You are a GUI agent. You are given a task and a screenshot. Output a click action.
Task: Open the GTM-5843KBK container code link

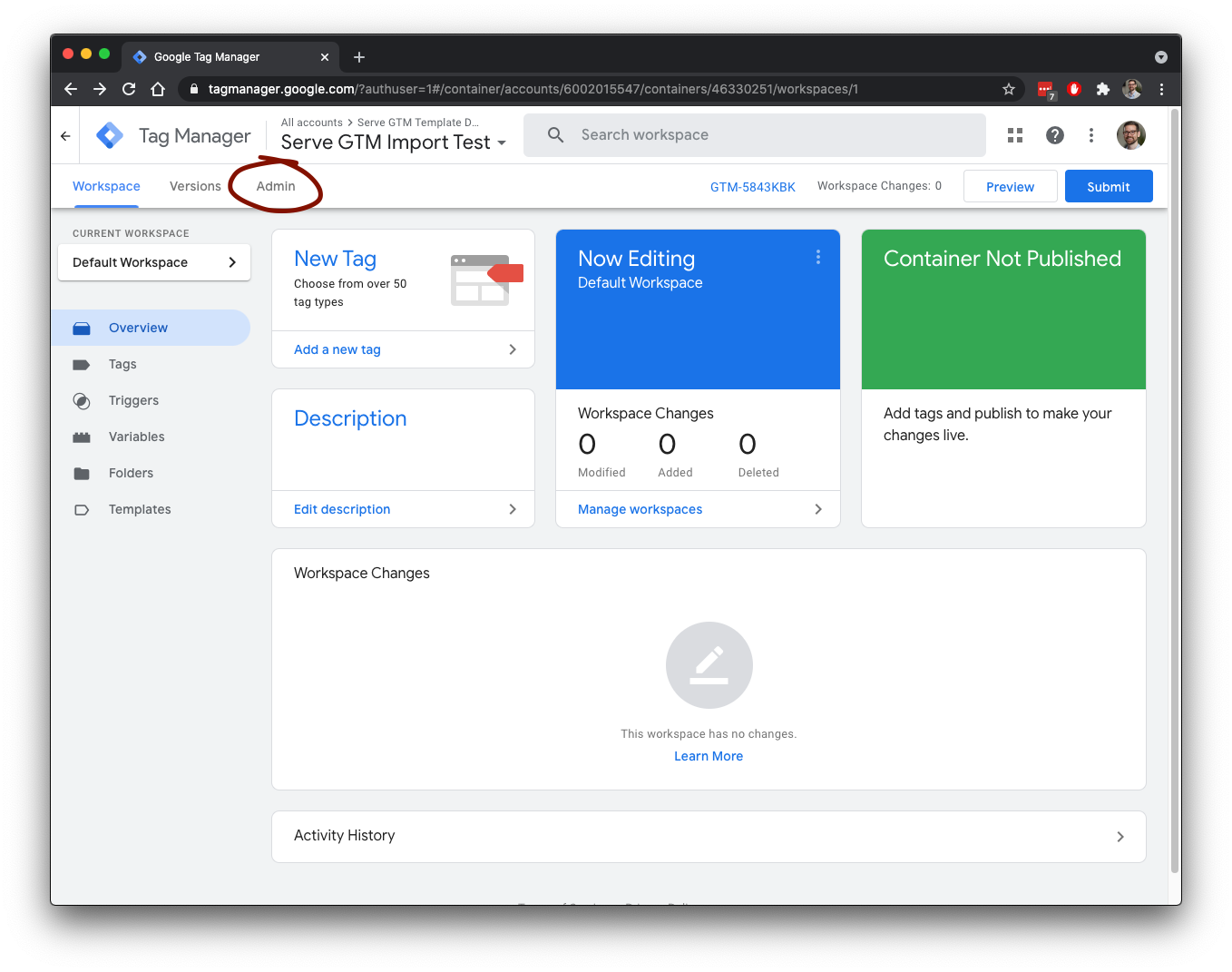753,186
